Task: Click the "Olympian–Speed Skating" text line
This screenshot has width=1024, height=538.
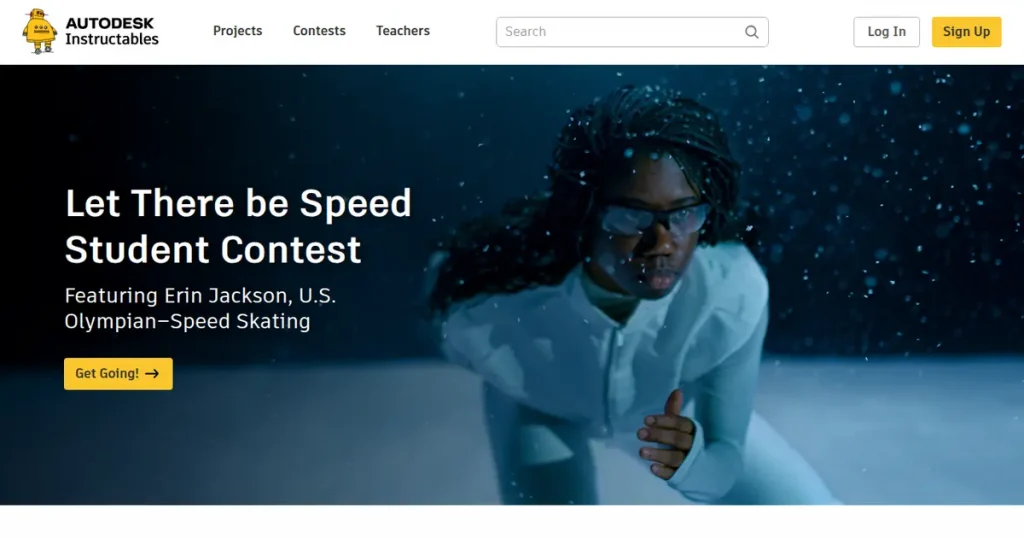Action: [187, 321]
